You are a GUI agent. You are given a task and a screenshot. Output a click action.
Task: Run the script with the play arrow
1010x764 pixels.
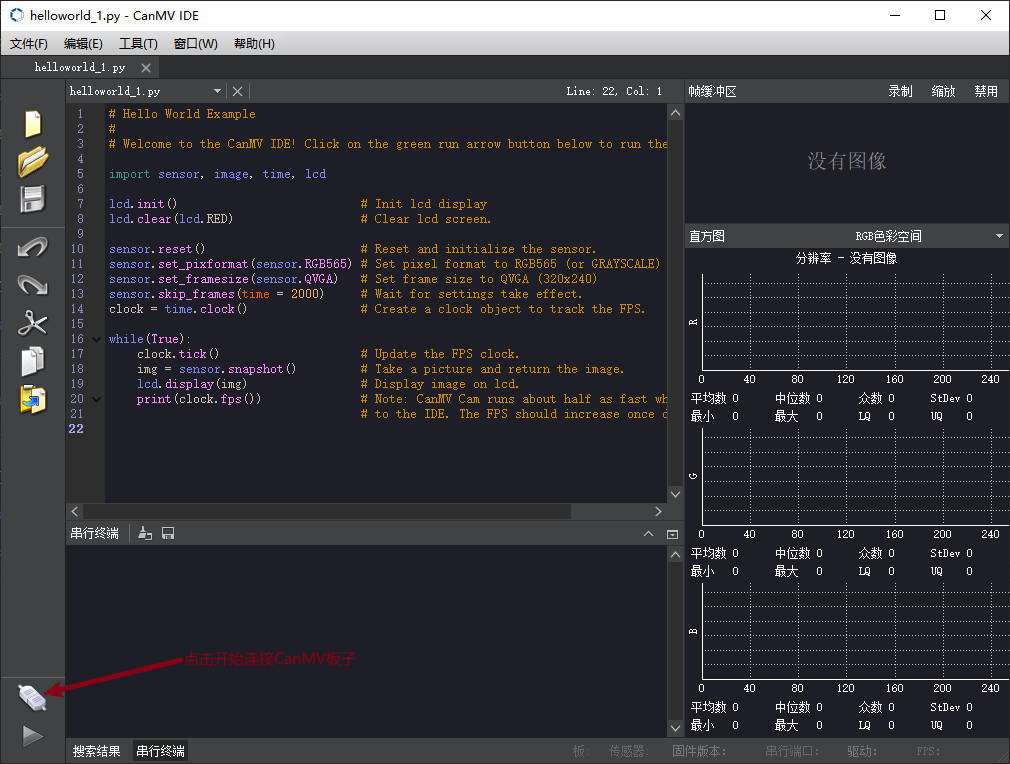tap(33, 736)
